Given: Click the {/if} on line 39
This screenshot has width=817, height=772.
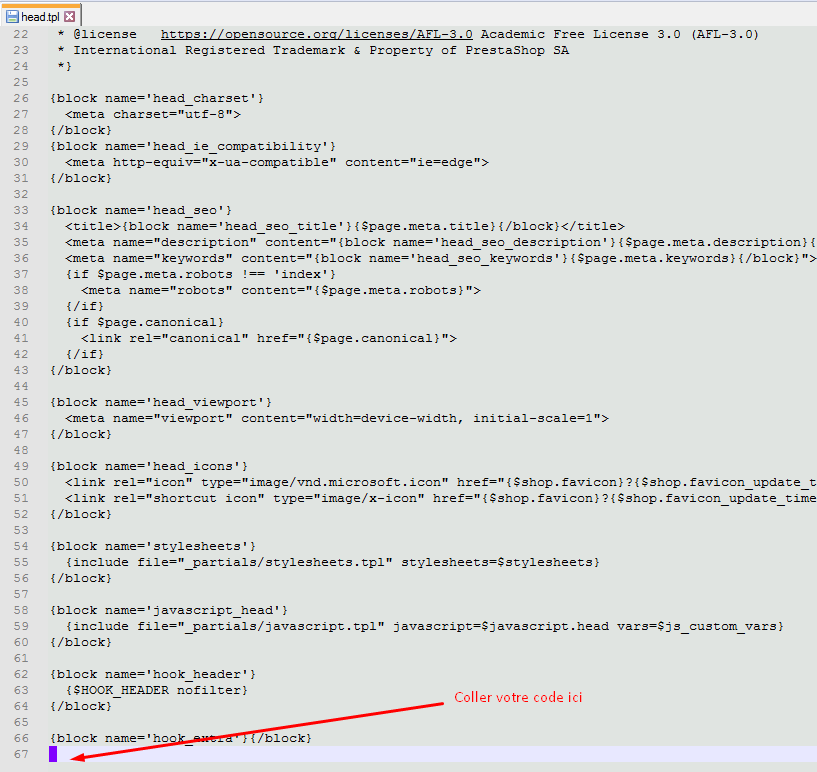Looking at the screenshot, I should point(85,307).
